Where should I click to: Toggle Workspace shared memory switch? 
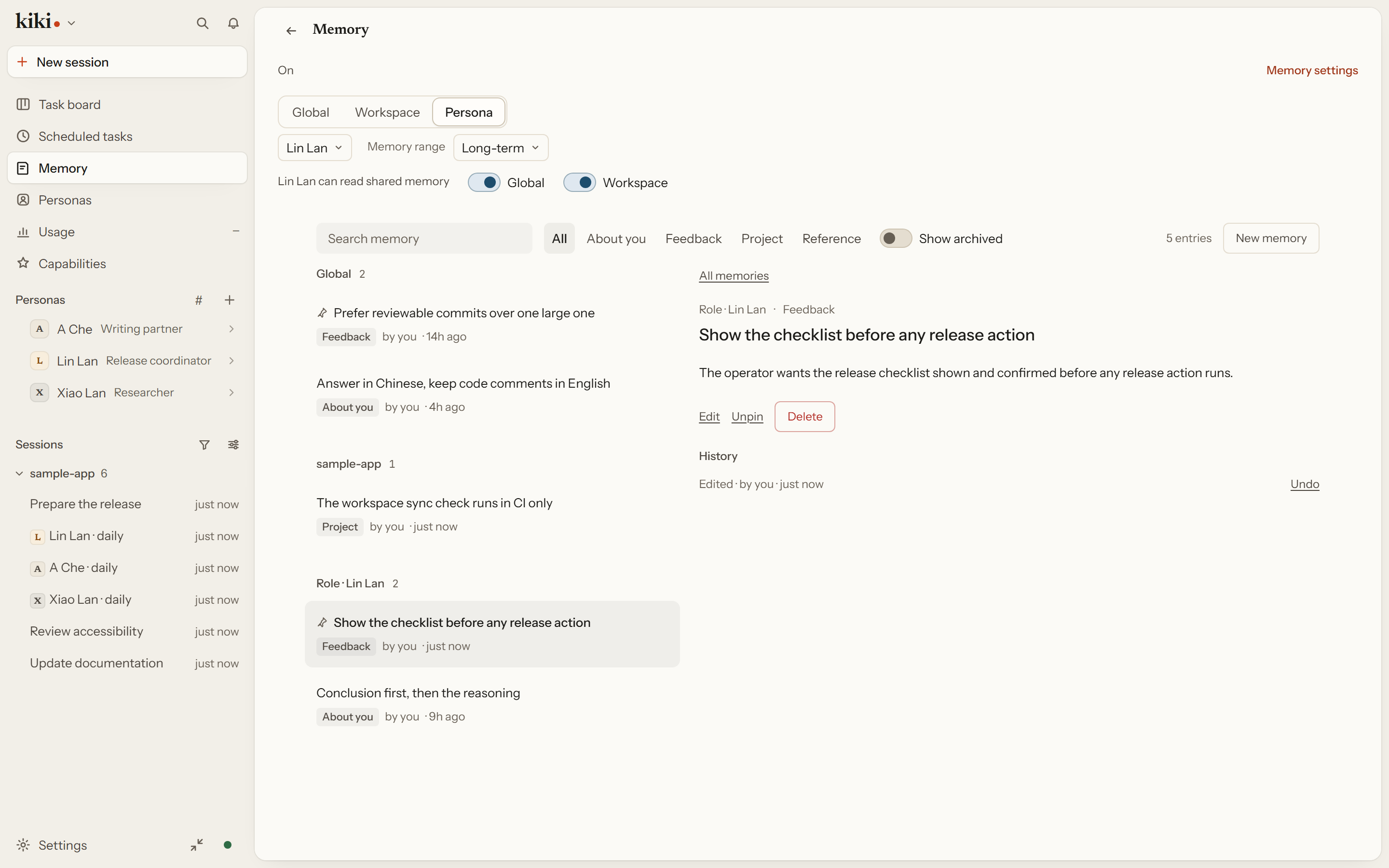pyautogui.click(x=580, y=183)
